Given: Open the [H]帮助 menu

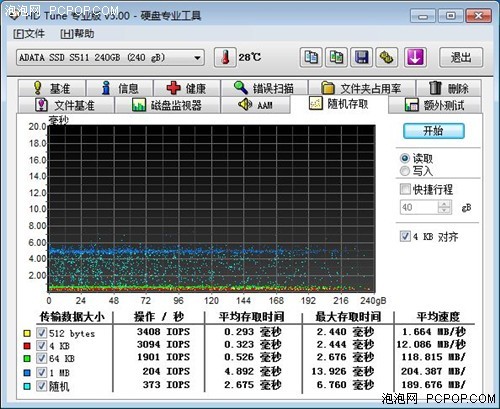Looking at the screenshot, I should (77, 34).
